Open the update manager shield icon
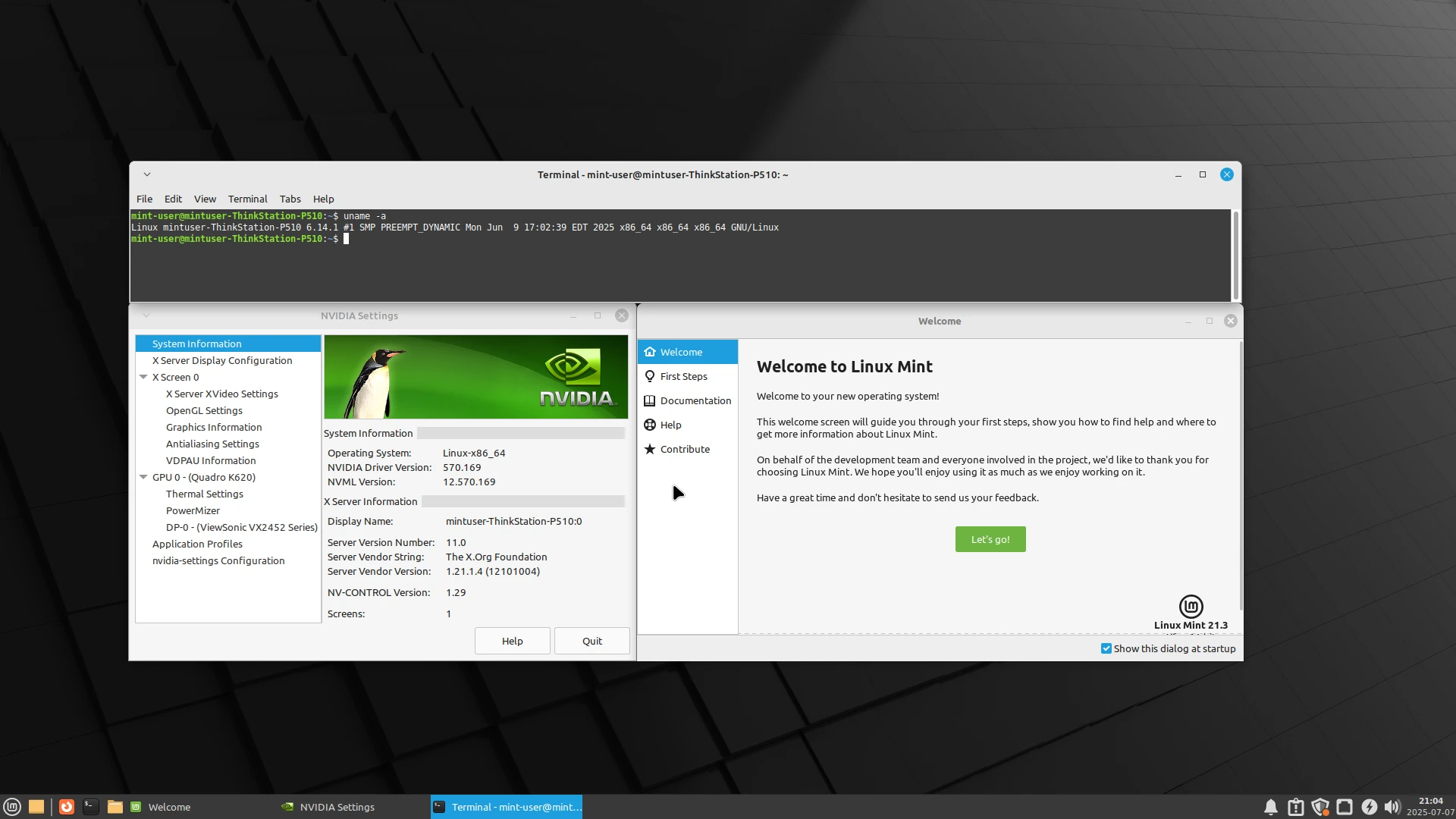1456x819 pixels. [x=1320, y=807]
